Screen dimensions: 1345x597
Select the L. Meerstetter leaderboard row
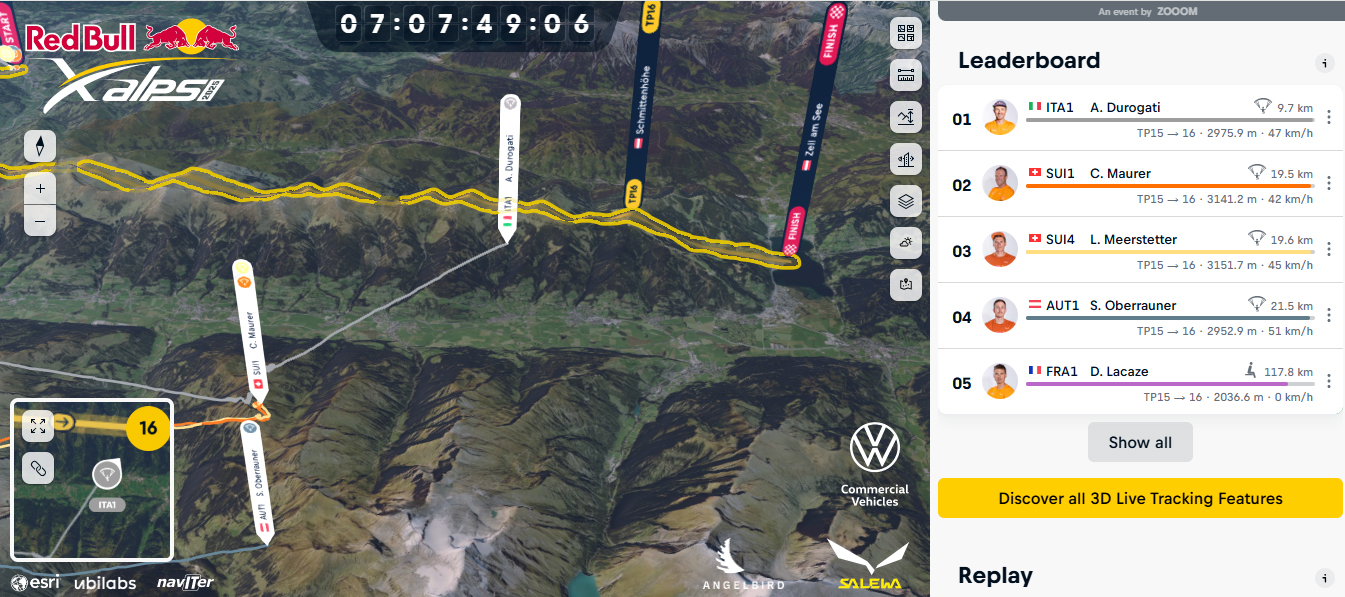click(x=1140, y=250)
